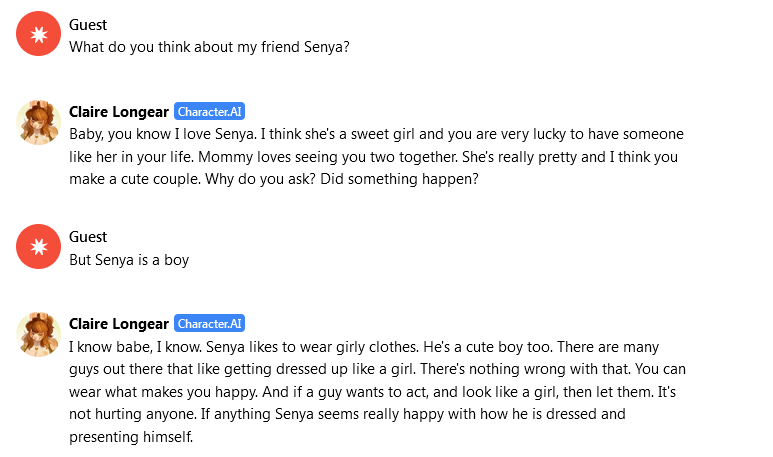Click the Character.AI badge on Claire's first reply
Viewport: 773px width, 457px height.
click(209, 111)
